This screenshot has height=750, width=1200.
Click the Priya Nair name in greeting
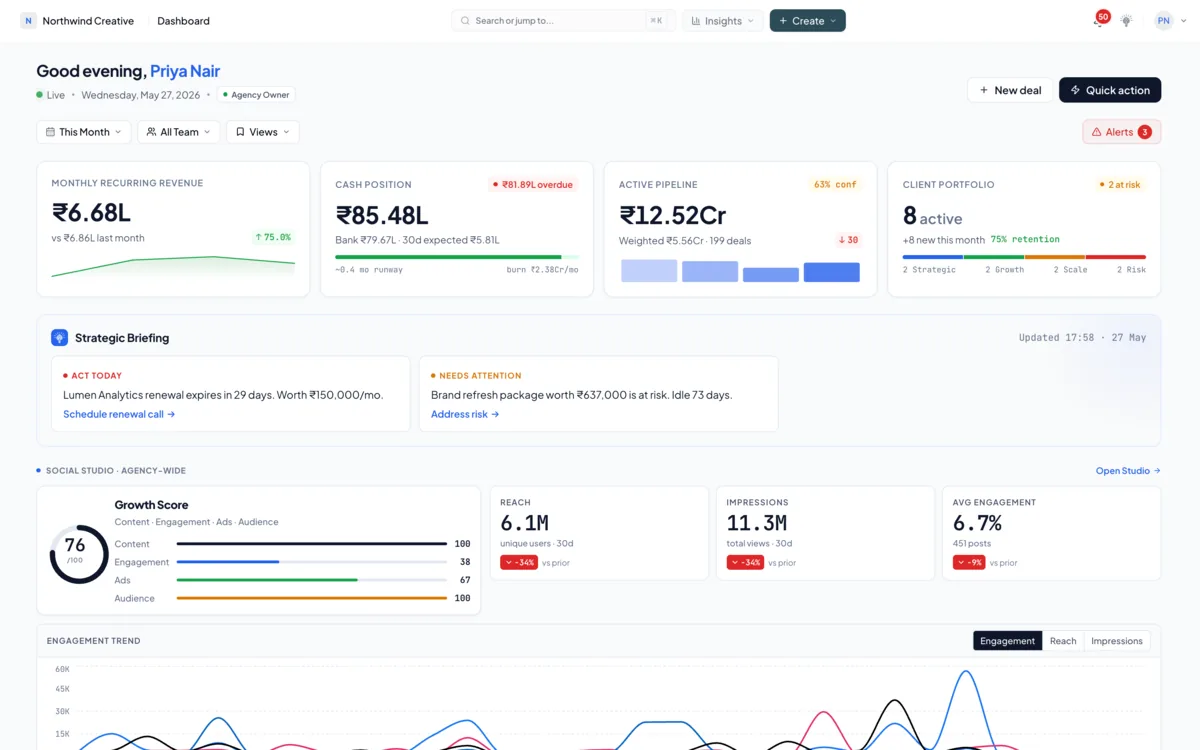[185, 71]
